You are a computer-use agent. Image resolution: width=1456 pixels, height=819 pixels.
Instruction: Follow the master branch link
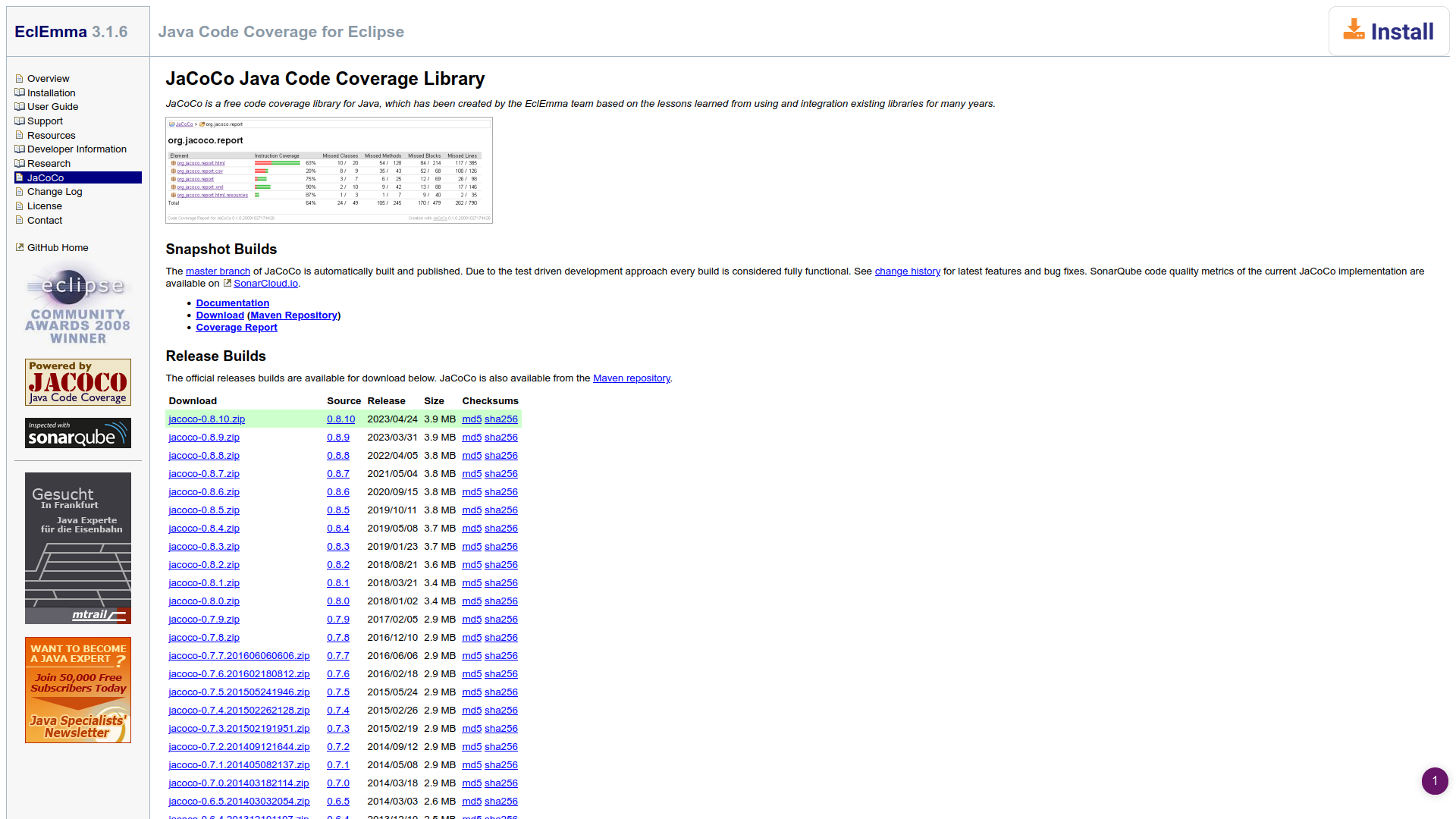(x=218, y=271)
